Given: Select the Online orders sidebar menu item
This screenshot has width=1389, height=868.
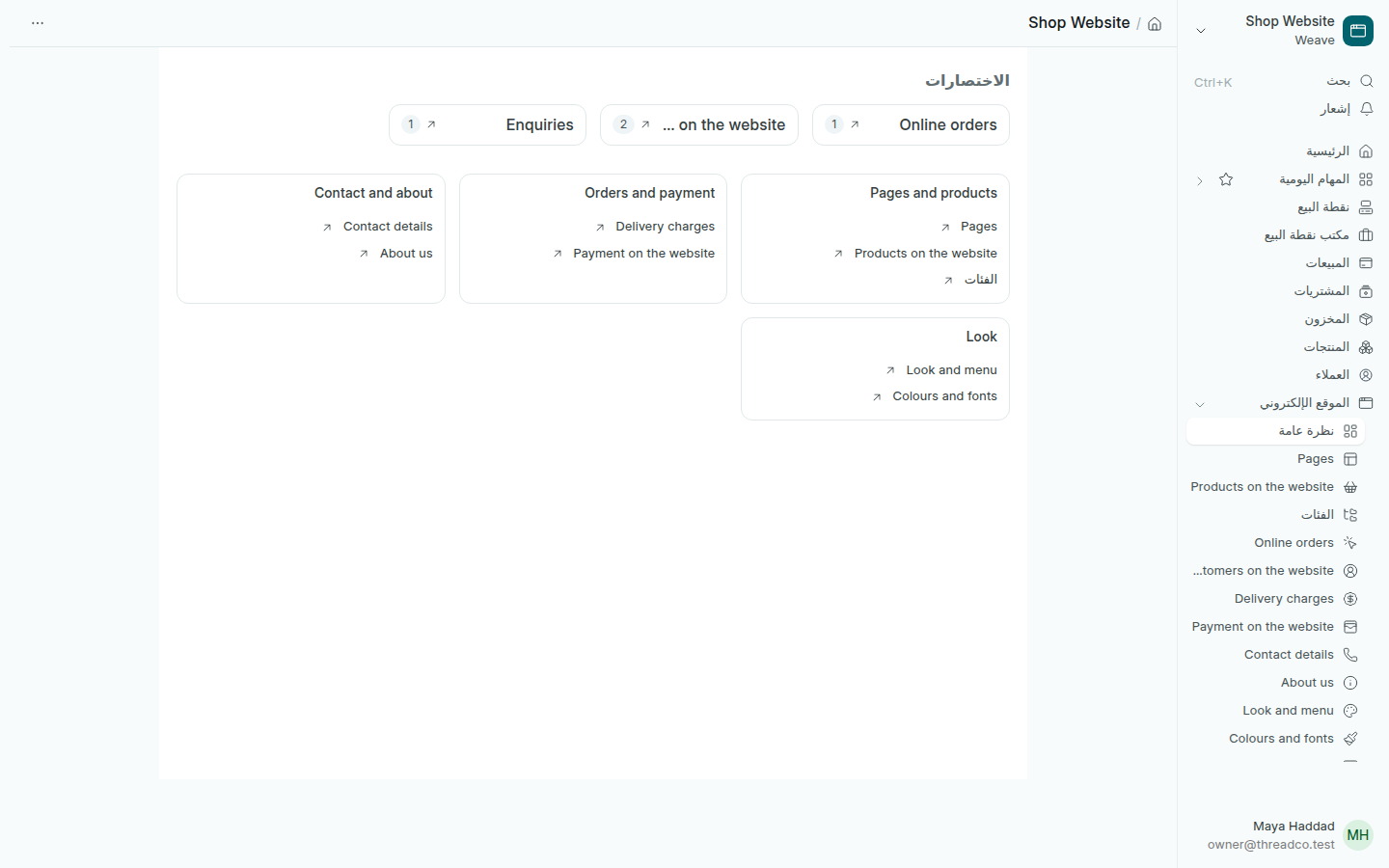Looking at the screenshot, I should pyautogui.click(x=1276, y=543).
